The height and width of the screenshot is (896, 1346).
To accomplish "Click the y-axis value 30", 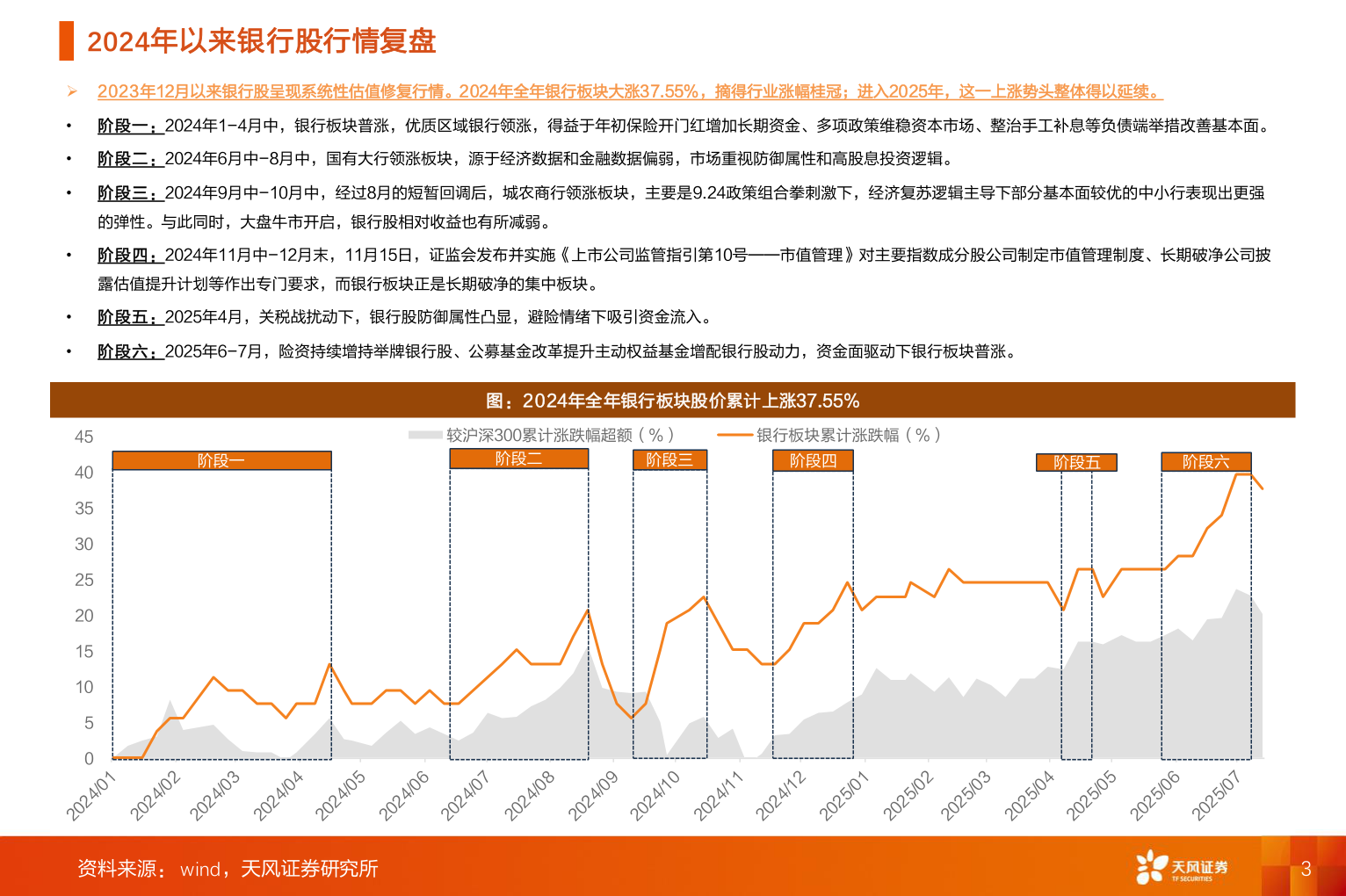I will [x=84, y=544].
